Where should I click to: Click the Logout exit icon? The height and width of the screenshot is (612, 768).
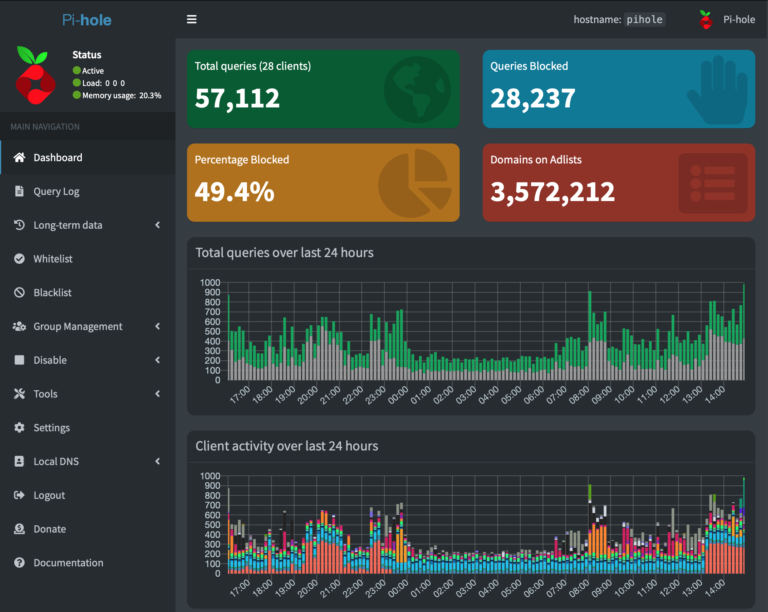[19, 495]
